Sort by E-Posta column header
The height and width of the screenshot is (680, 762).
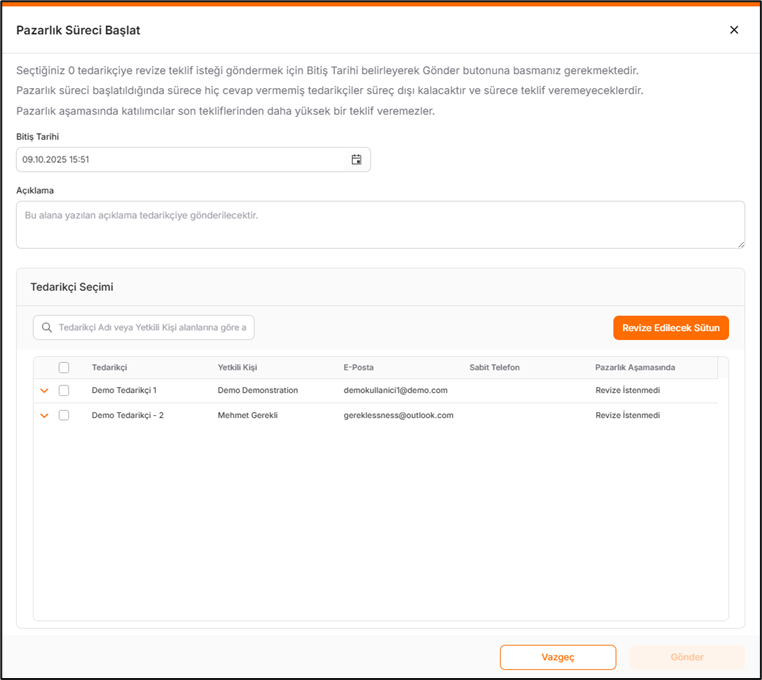coord(358,367)
